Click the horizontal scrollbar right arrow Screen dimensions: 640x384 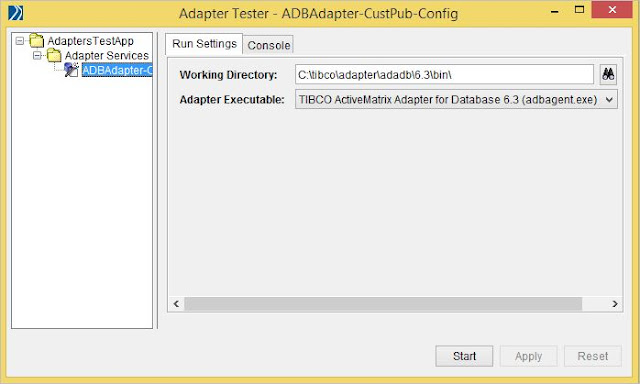point(615,304)
